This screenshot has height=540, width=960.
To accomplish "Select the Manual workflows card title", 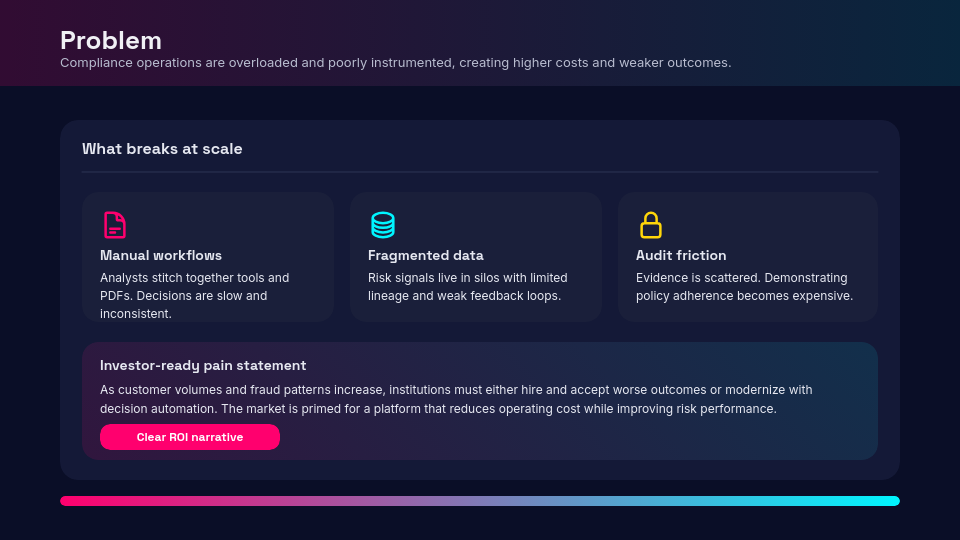I will click(x=161, y=255).
